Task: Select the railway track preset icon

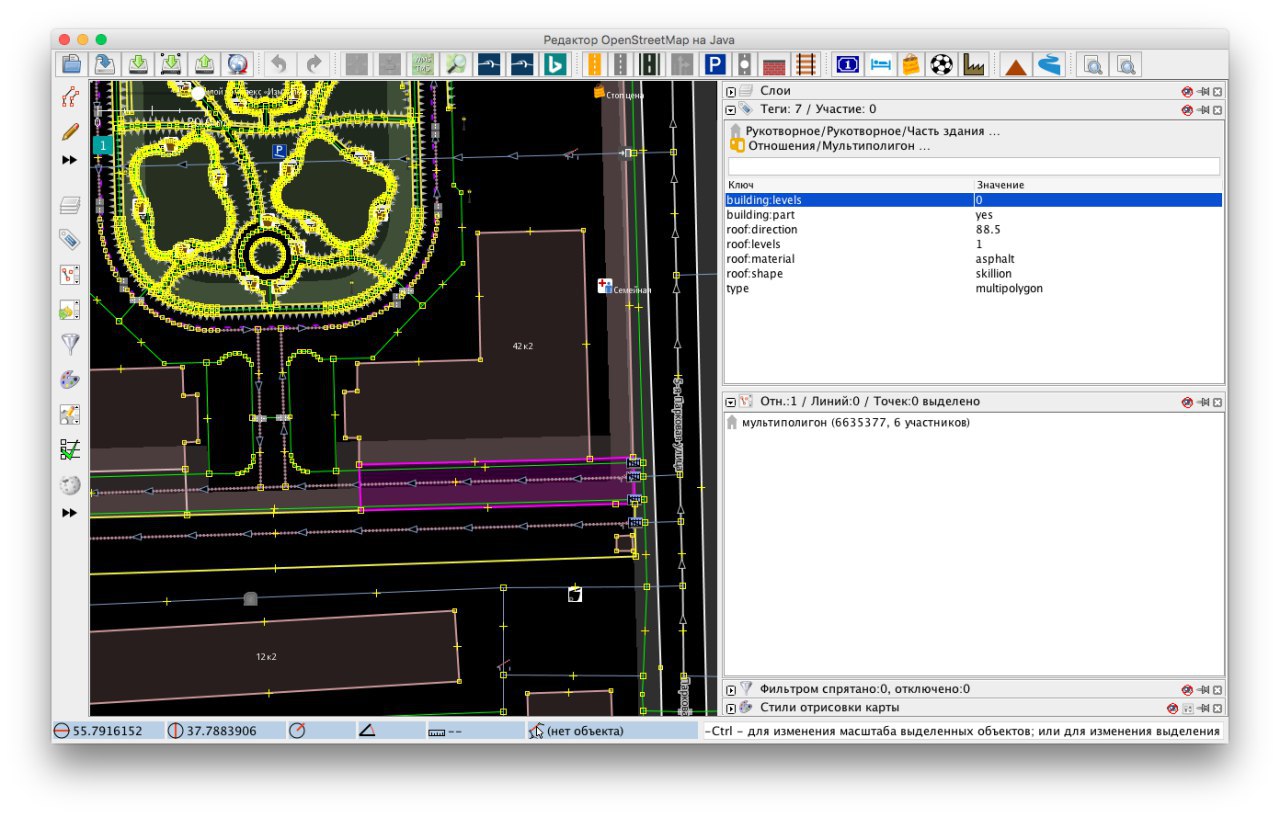Action: coord(805,64)
